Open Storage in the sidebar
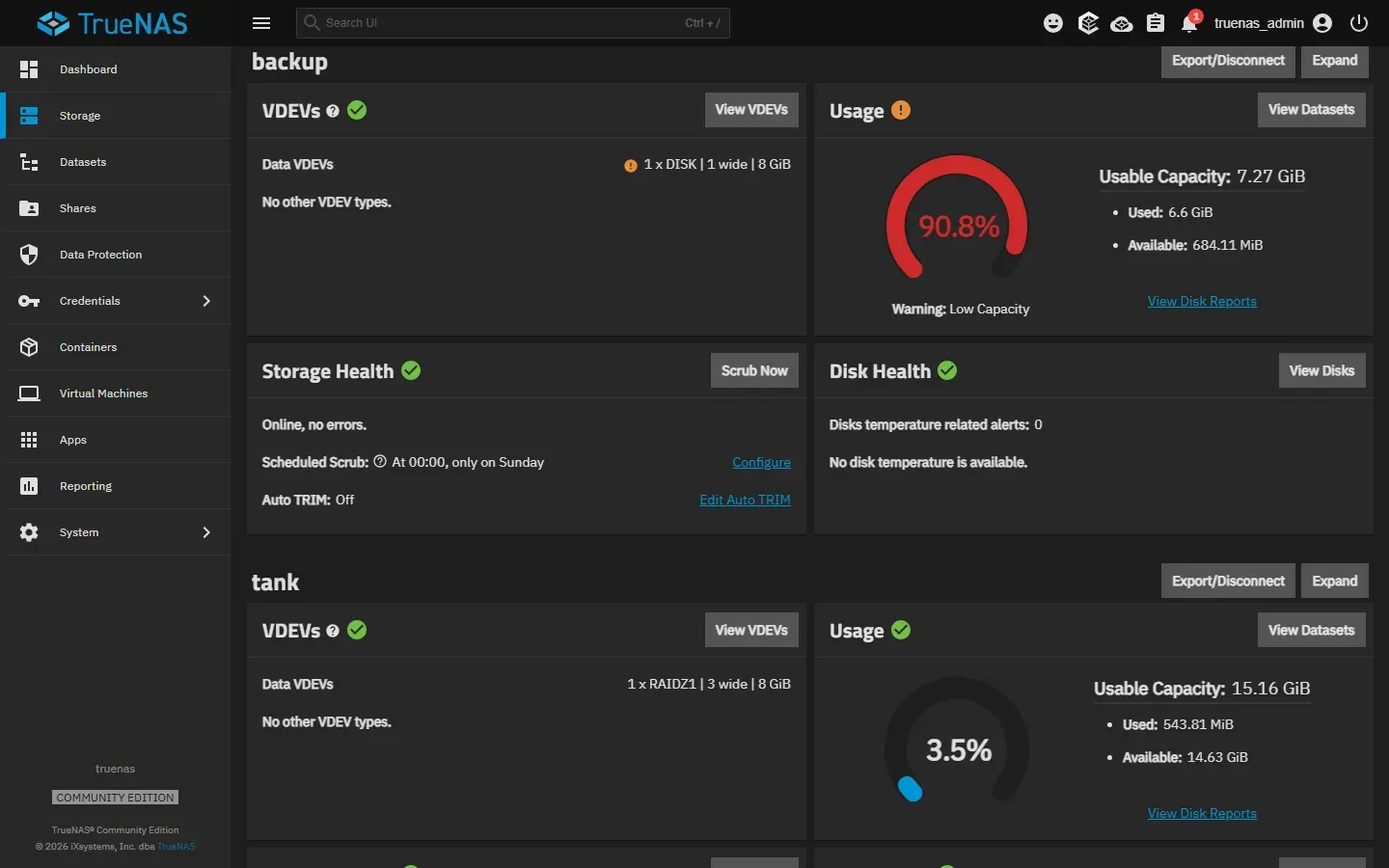 (x=116, y=116)
